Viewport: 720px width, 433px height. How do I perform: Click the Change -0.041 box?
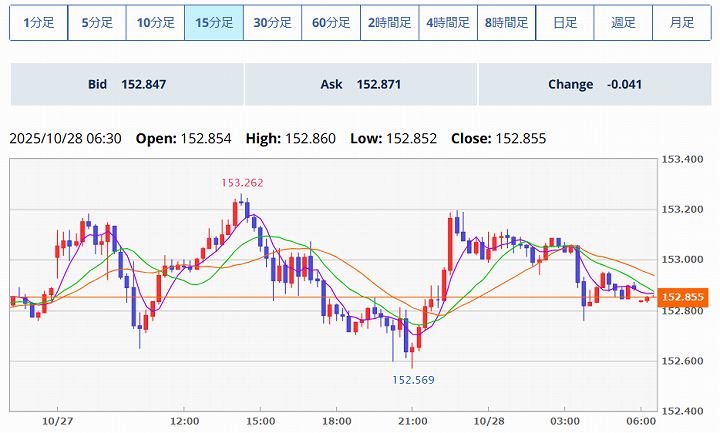[595, 85]
